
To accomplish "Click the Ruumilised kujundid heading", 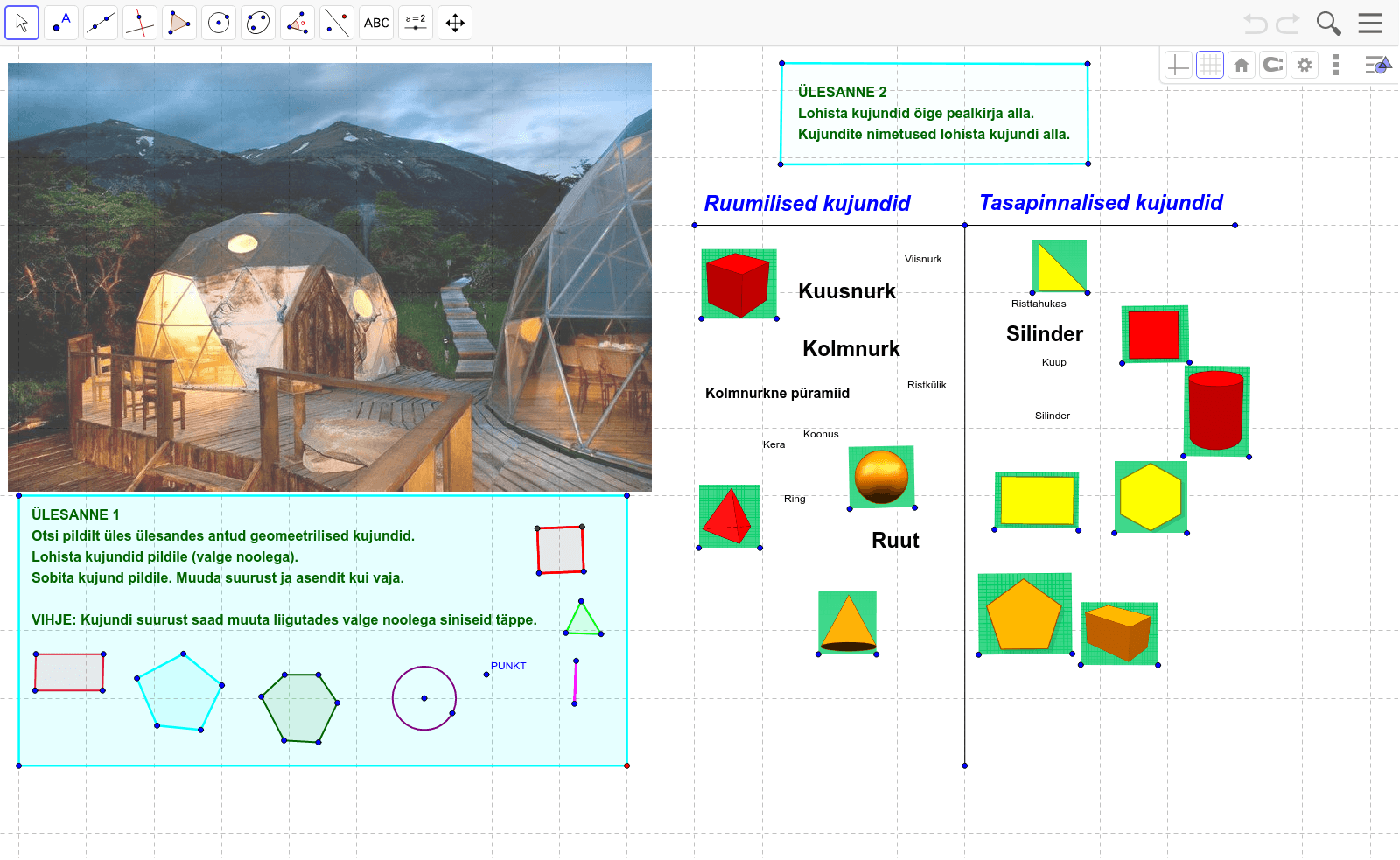I will [x=807, y=204].
